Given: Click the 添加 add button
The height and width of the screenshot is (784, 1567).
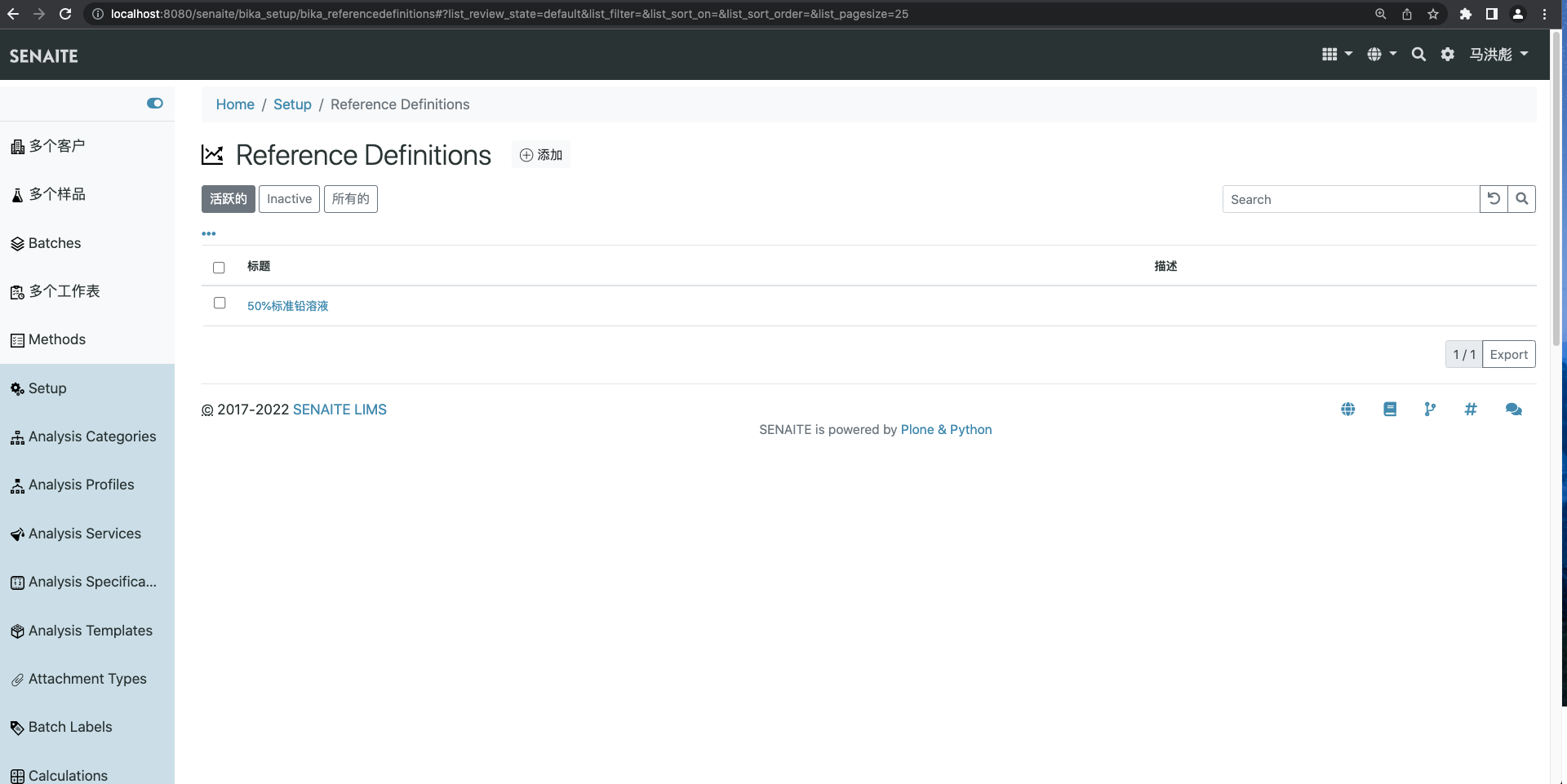Looking at the screenshot, I should coord(541,154).
